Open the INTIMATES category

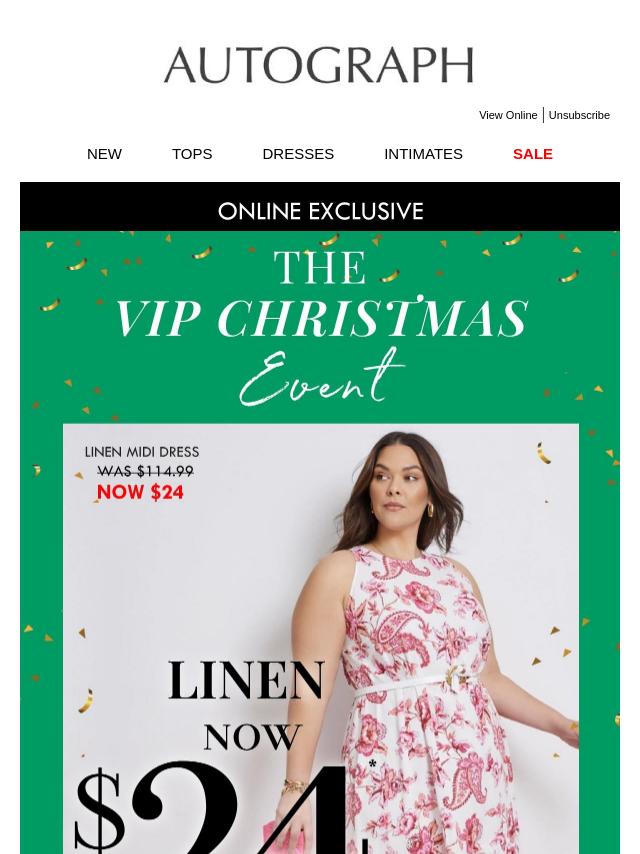[x=423, y=154]
